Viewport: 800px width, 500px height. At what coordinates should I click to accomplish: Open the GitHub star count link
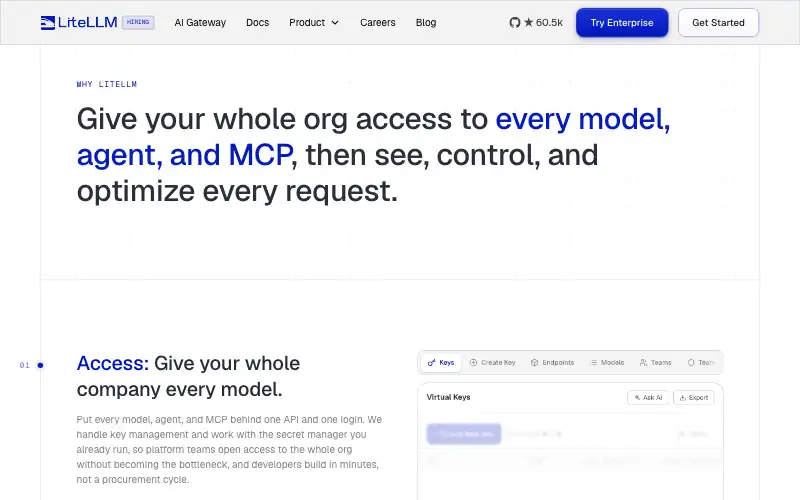(536, 22)
